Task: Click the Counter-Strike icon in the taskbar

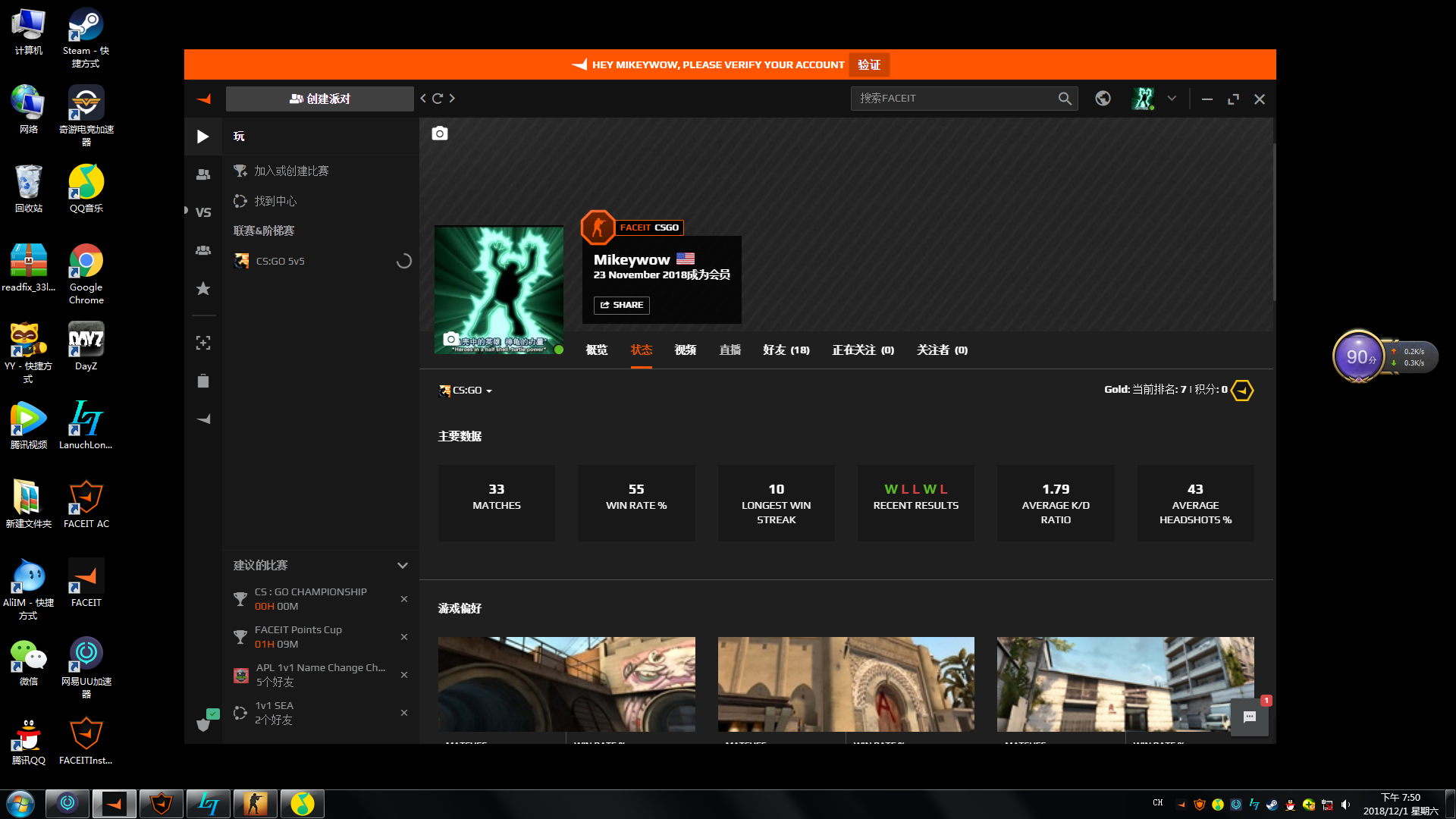Action: pos(256,804)
